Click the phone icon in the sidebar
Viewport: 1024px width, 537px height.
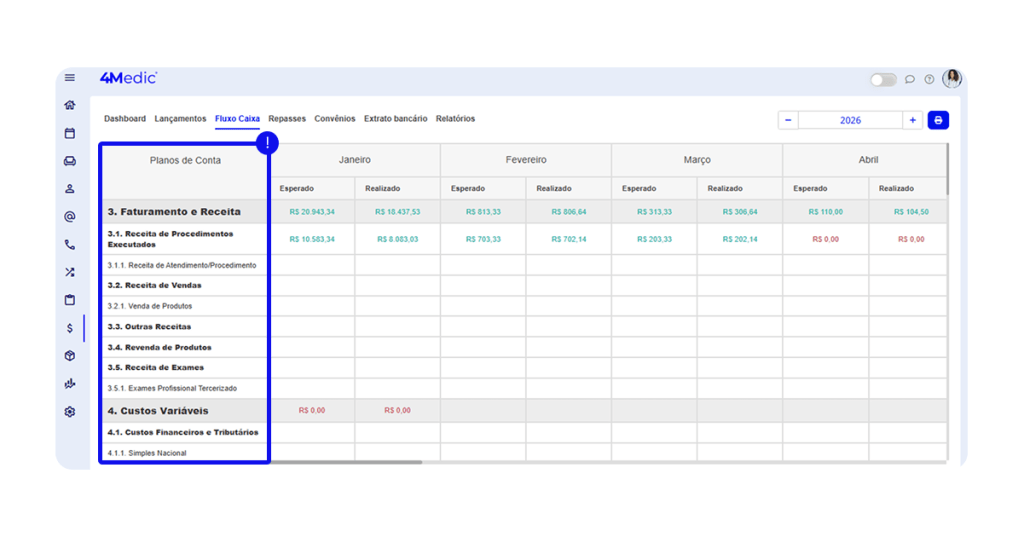(70, 244)
